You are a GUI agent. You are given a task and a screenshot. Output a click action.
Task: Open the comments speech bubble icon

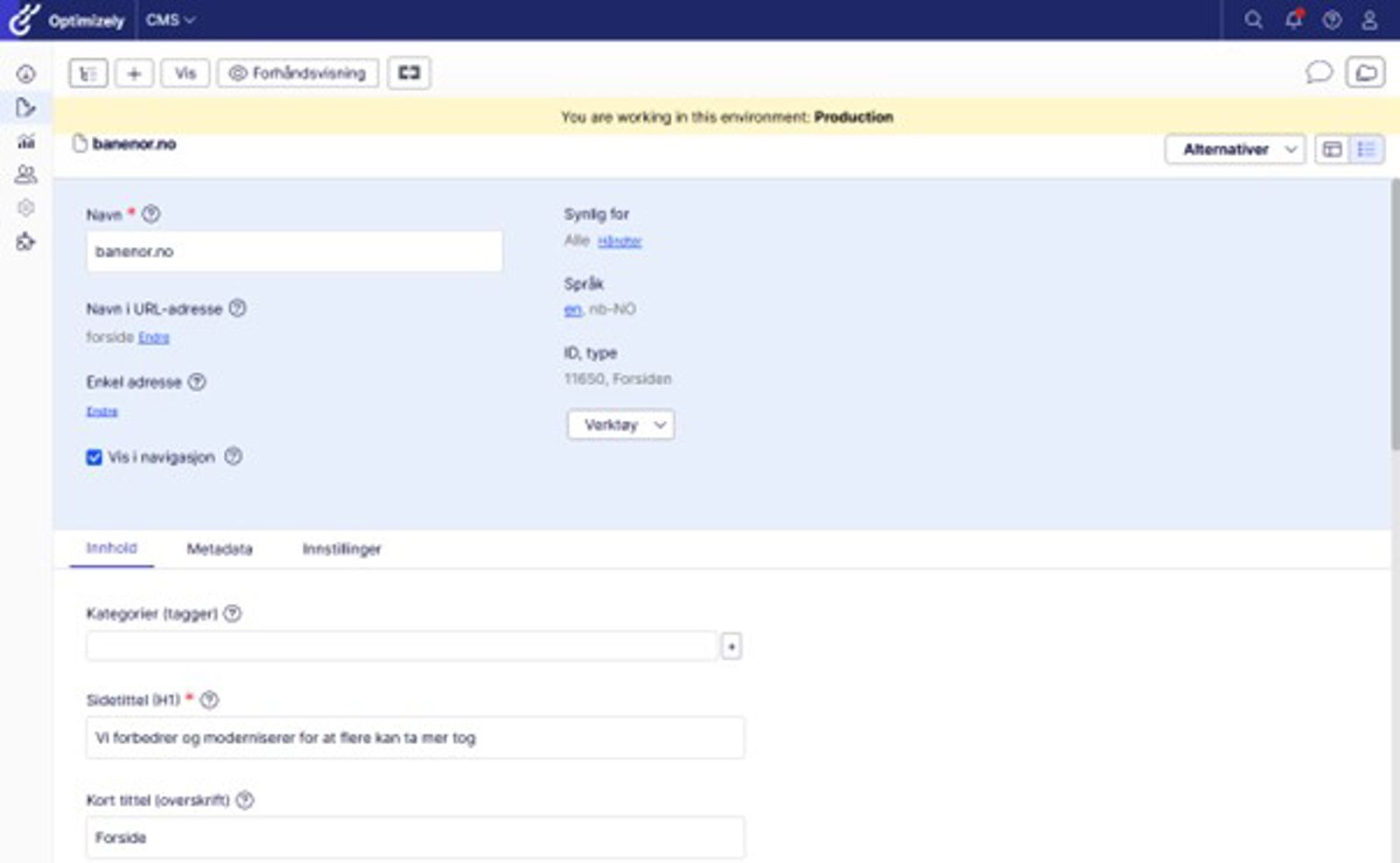(x=1319, y=73)
